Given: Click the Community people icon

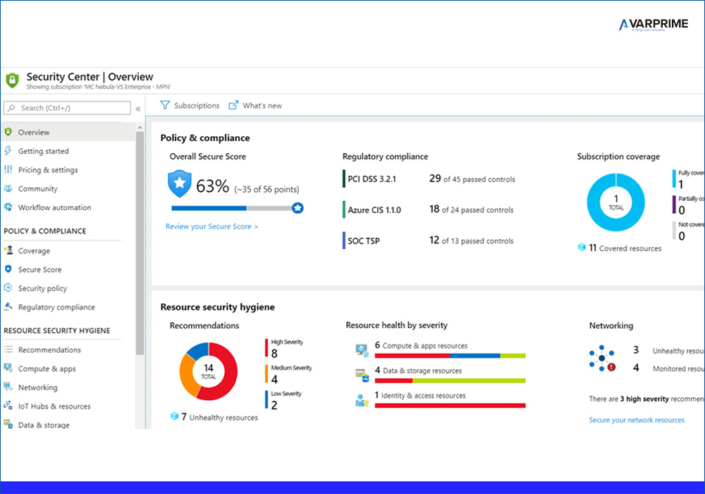Looking at the screenshot, I should coord(8,188).
